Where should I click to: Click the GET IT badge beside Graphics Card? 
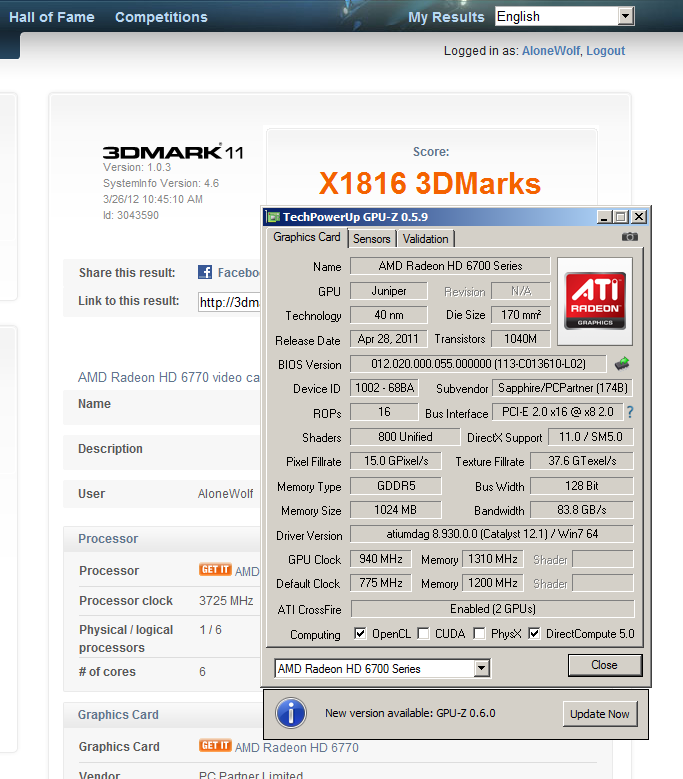pos(215,745)
